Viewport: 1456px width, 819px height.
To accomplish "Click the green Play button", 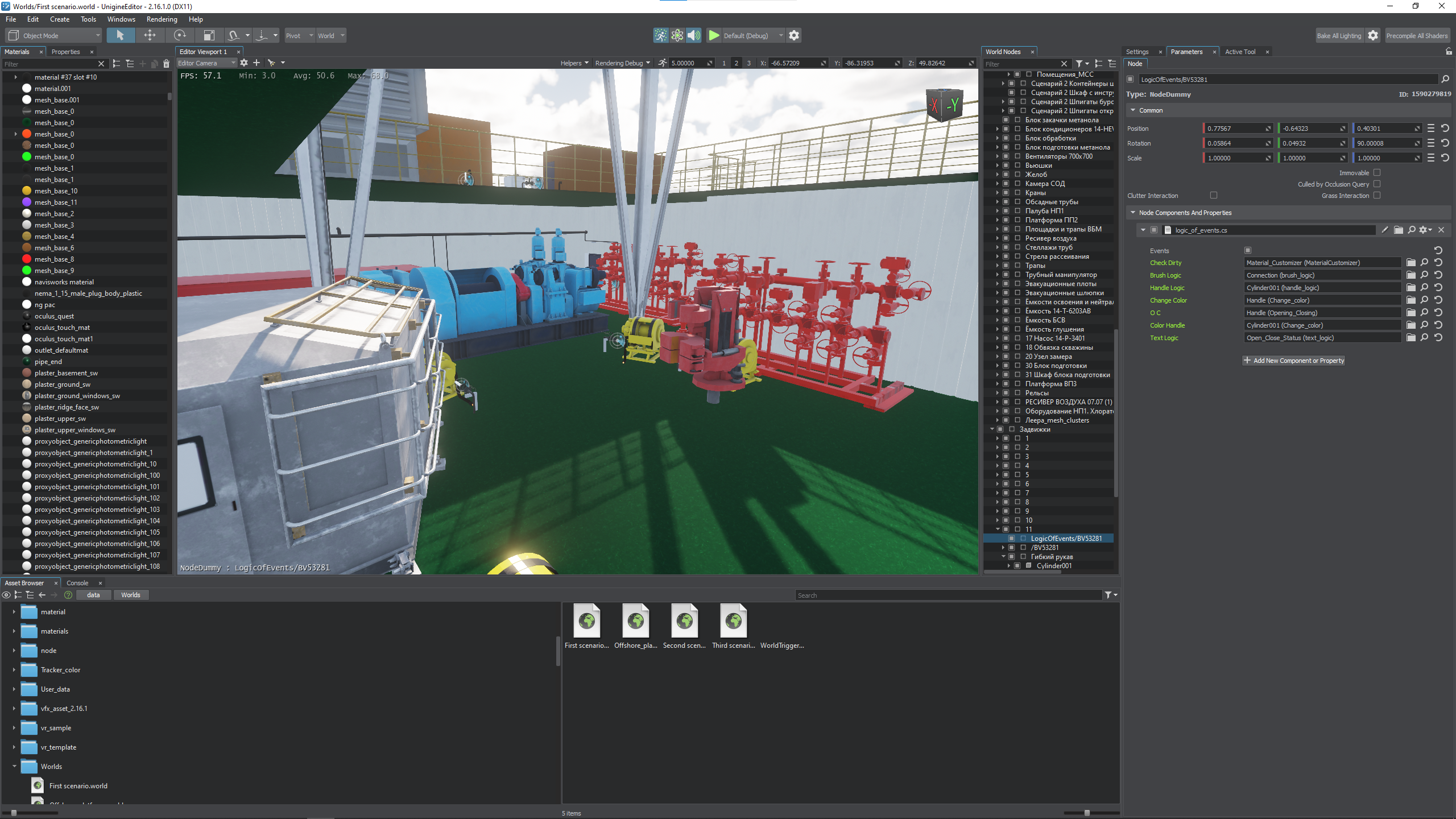I will (x=714, y=35).
